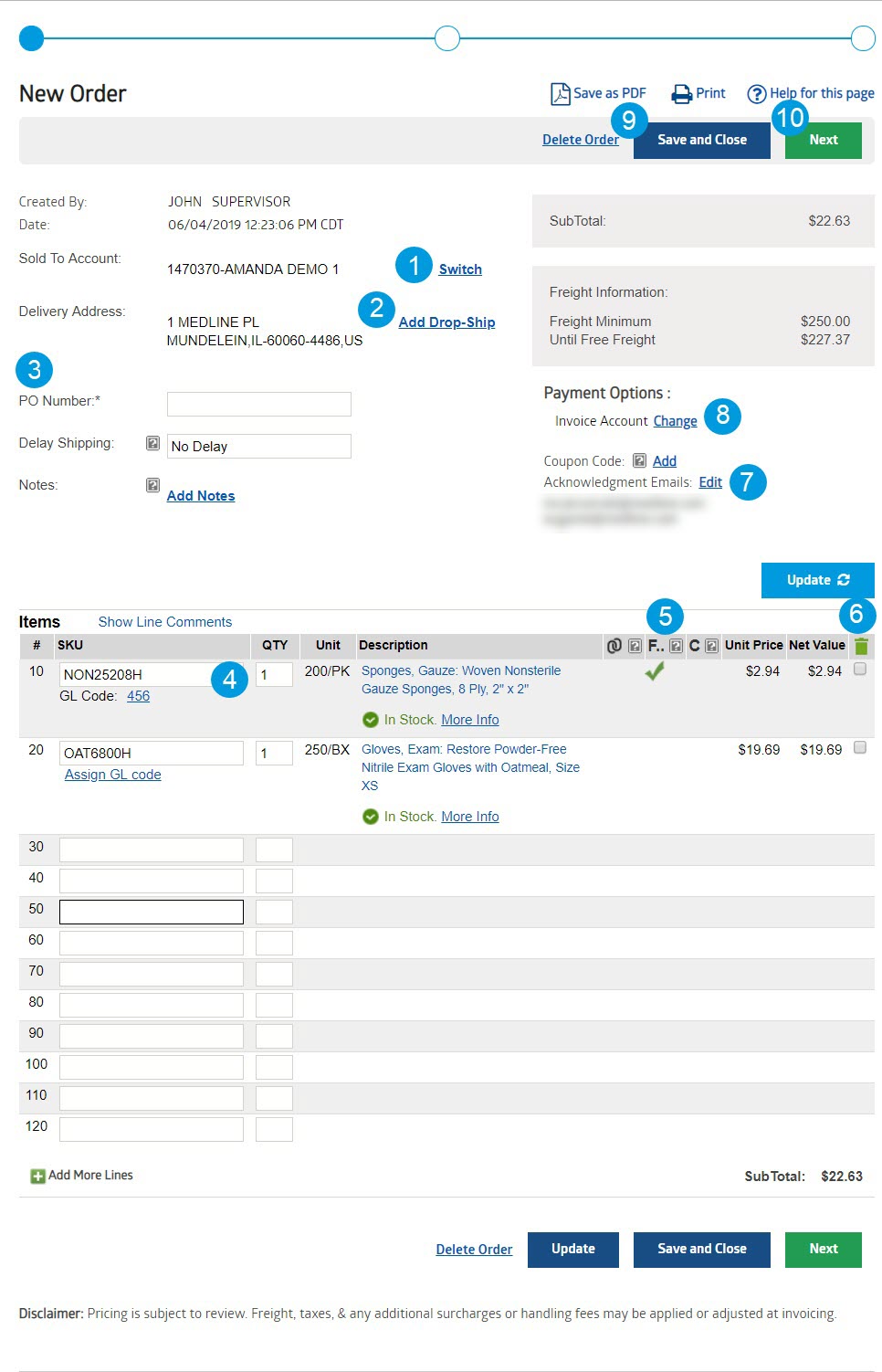Click the green plus Add More Lines icon
The image size is (882, 1372).
pos(37,1177)
